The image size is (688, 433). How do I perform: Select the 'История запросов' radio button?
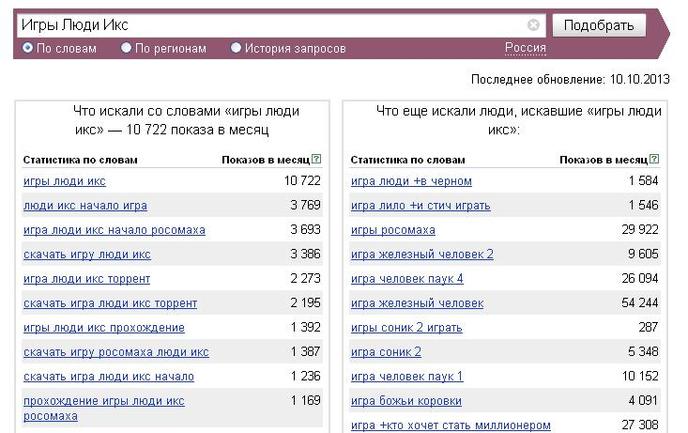236,47
